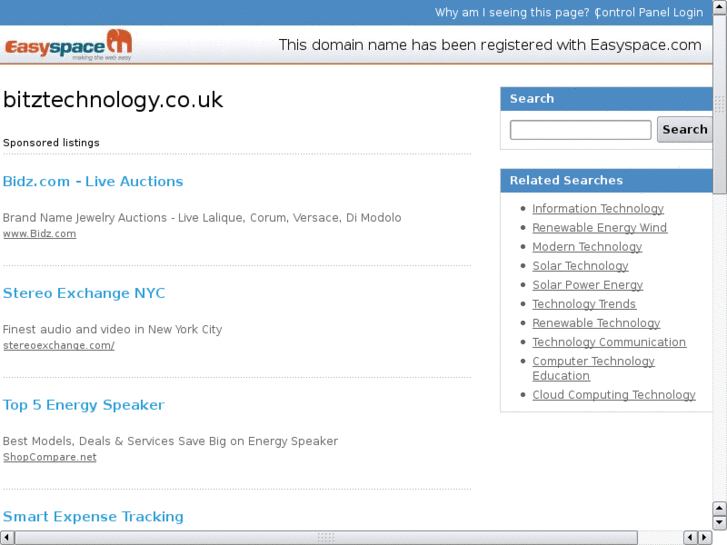
Task: Click 'Best Models, Deals & Services' description text
Action: pyautogui.click(x=170, y=441)
